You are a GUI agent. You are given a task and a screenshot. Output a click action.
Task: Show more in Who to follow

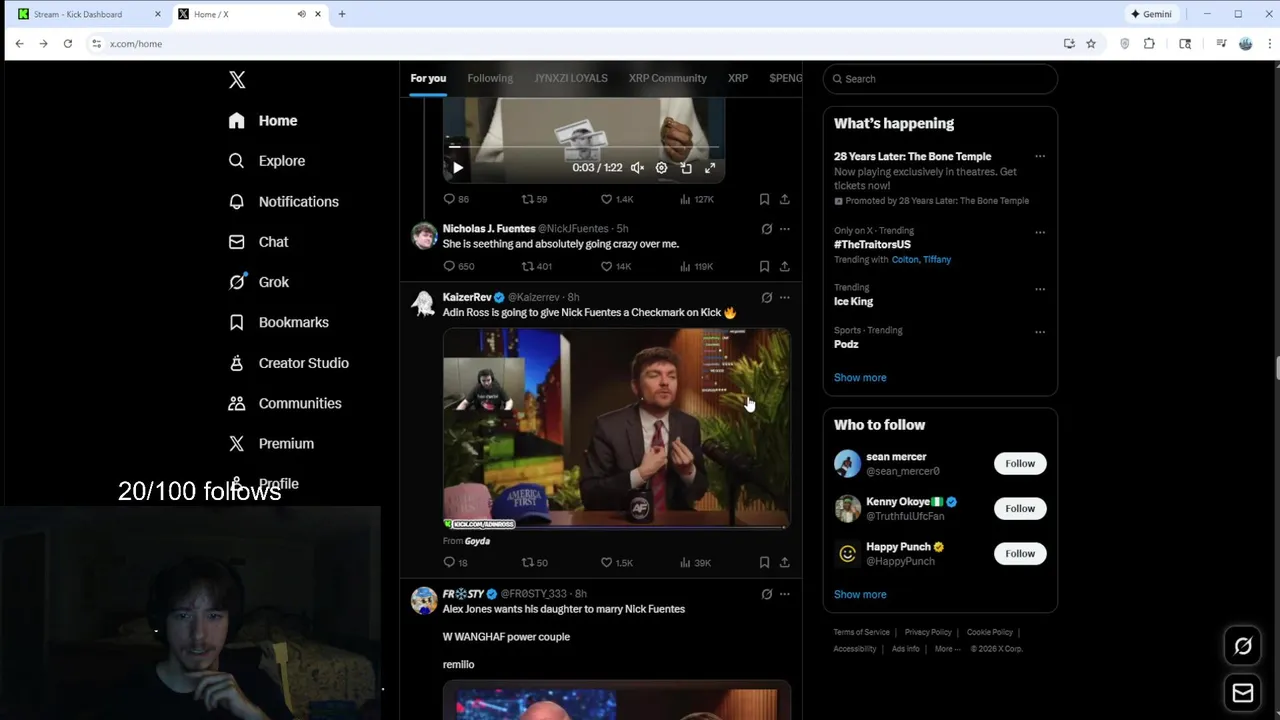pos(860,595)
